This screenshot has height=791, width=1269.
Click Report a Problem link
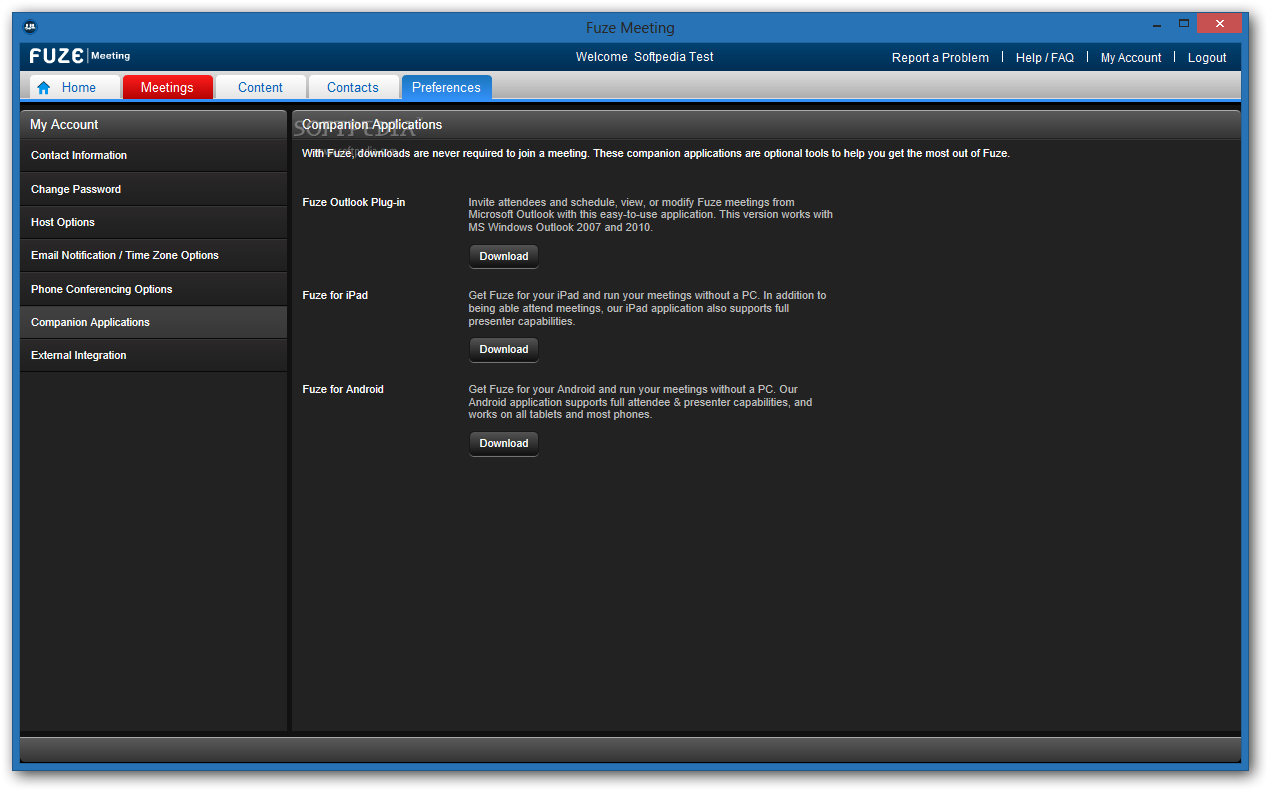pos(940,58)
